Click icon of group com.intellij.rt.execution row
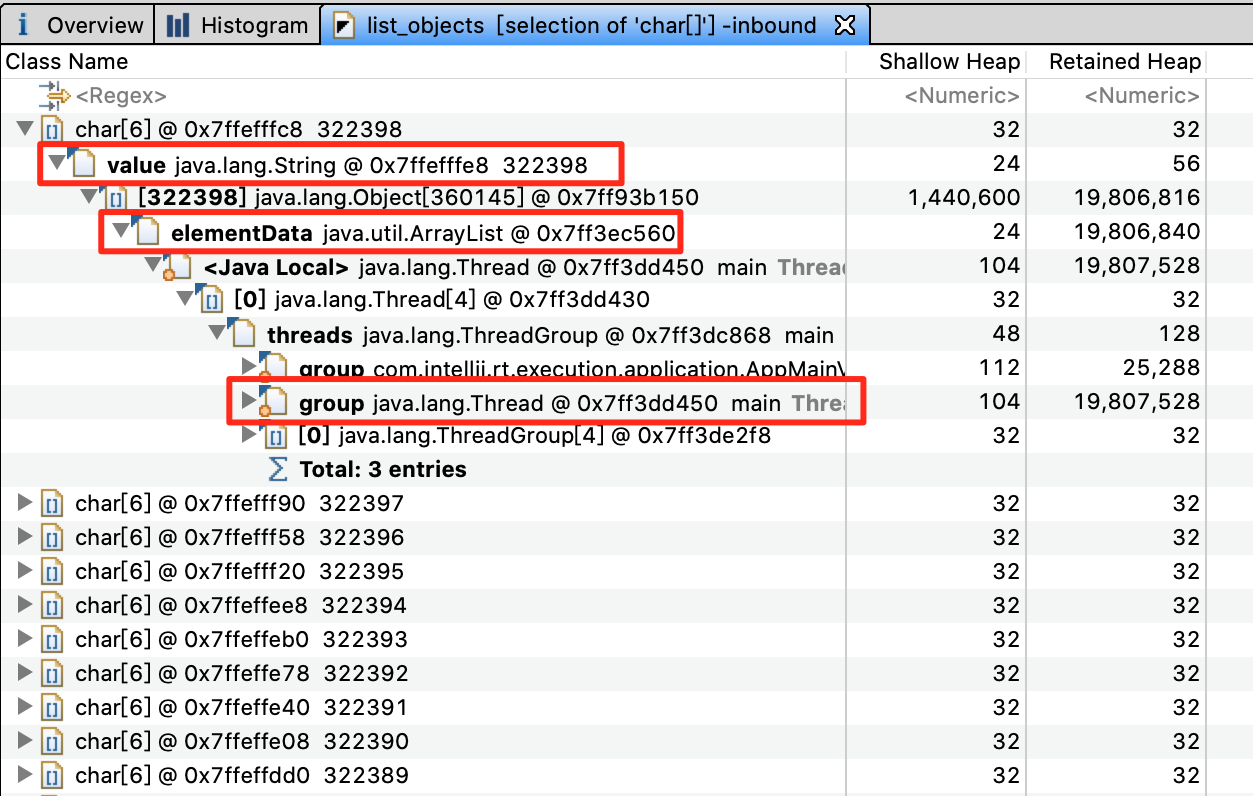1253x796 pixels. coord(273,367)
